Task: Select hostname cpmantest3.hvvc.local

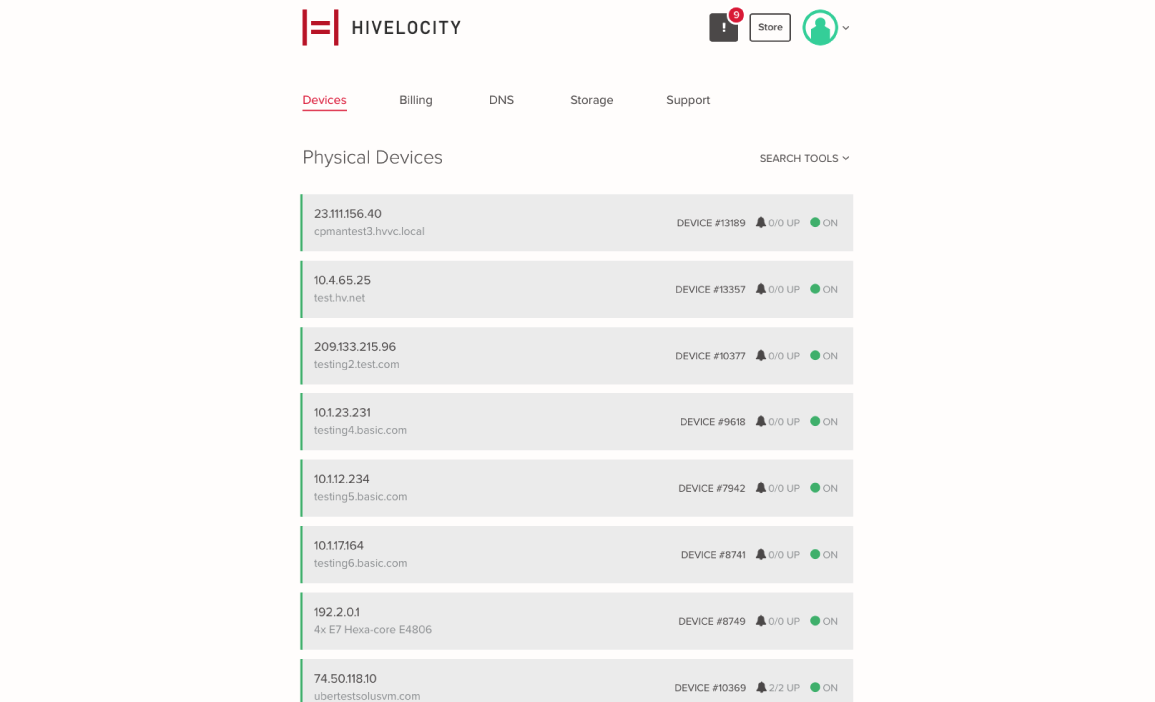Action: tap(369, 231)
